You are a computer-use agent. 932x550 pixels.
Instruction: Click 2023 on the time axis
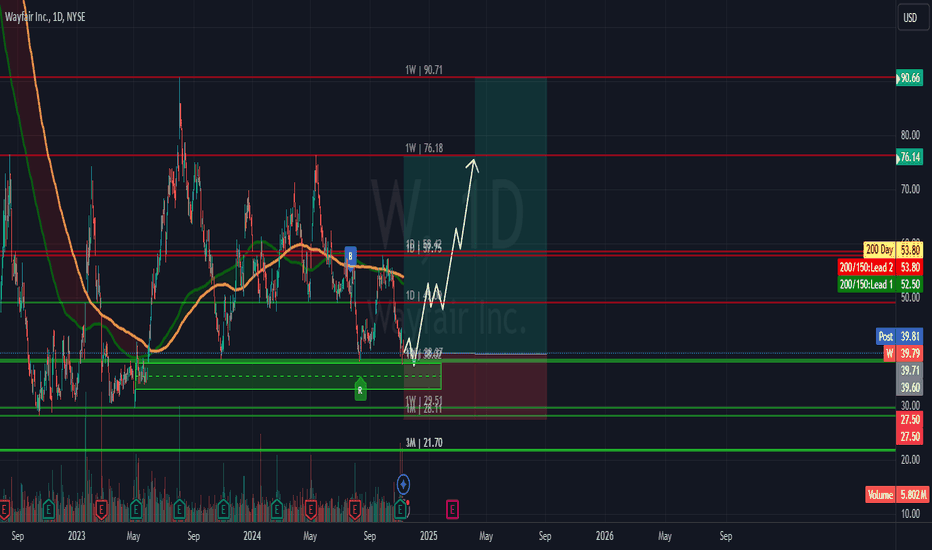click(77, 536)
